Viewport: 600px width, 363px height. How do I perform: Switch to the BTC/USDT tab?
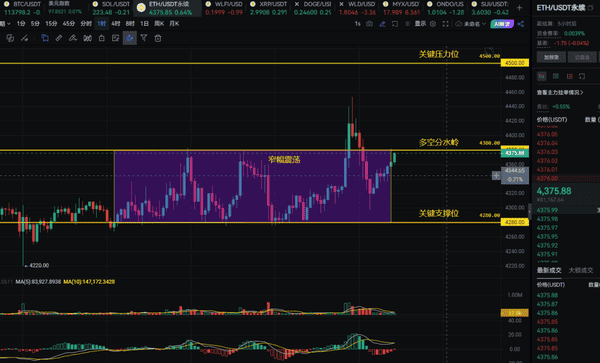coord(22,8)
